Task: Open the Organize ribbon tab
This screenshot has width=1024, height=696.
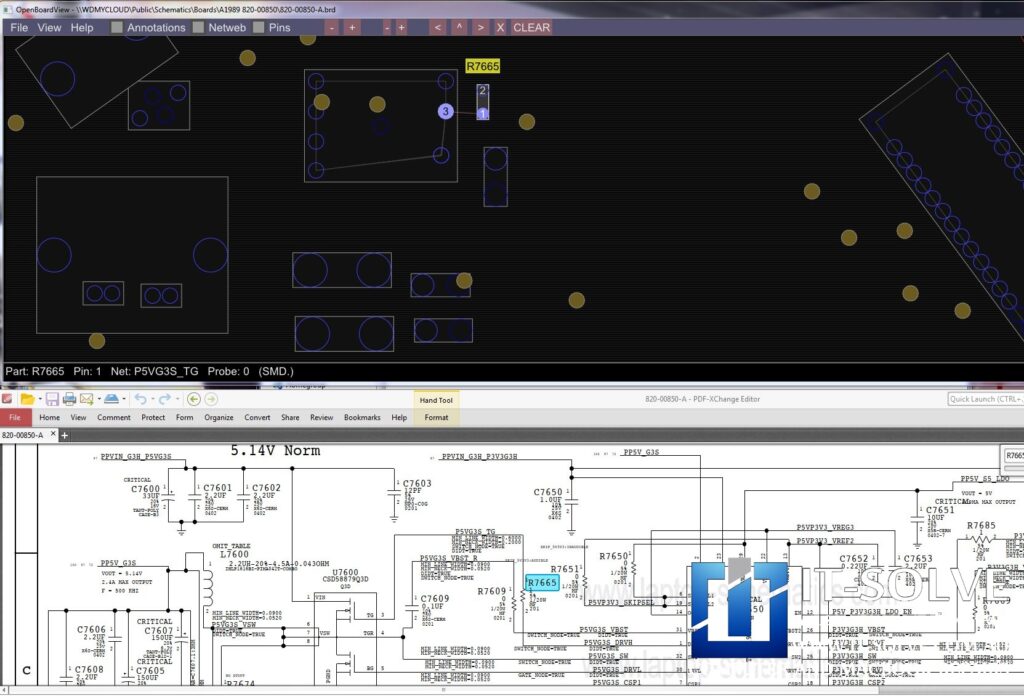Action: (219, 417)
